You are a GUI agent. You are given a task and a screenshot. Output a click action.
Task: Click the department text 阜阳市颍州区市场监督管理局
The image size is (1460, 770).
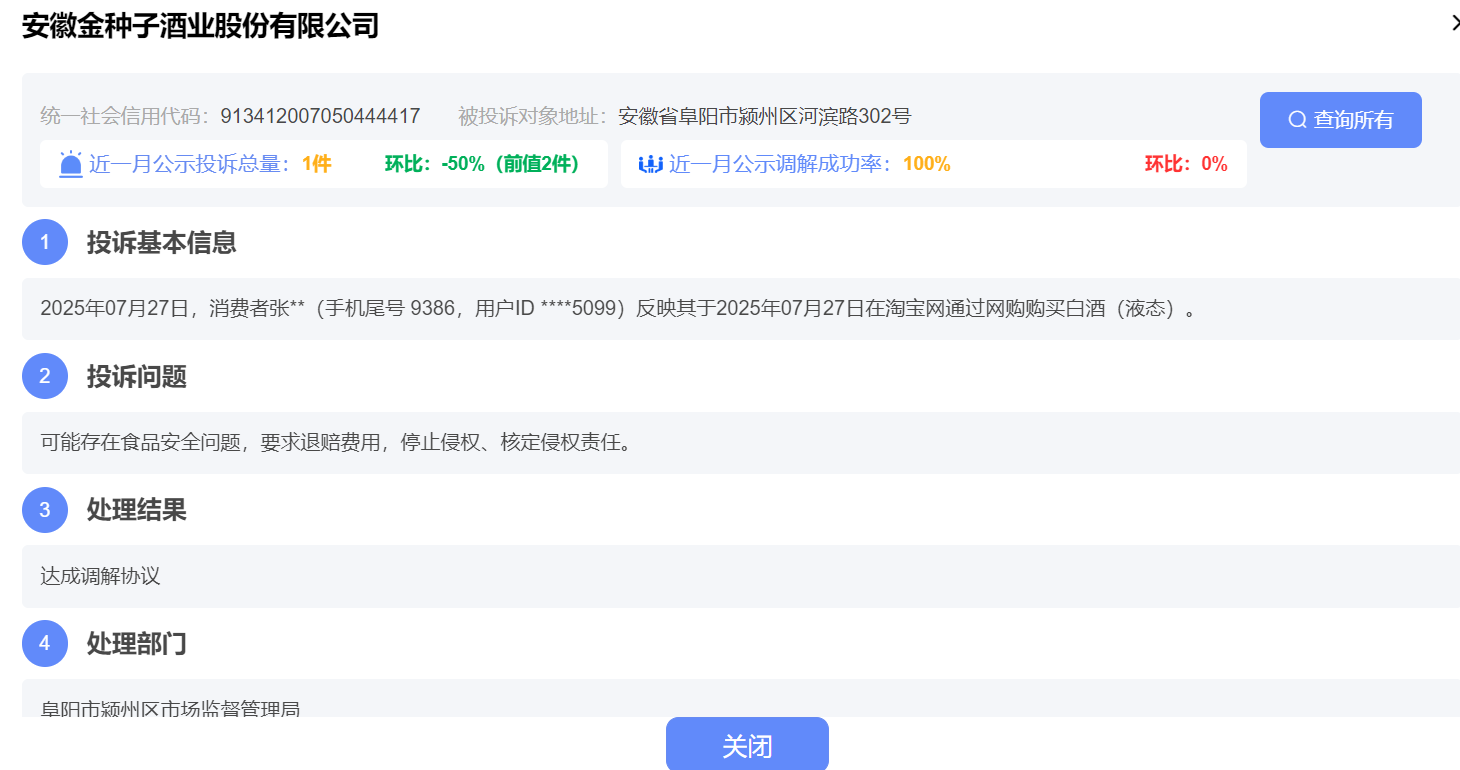(170, 708)
